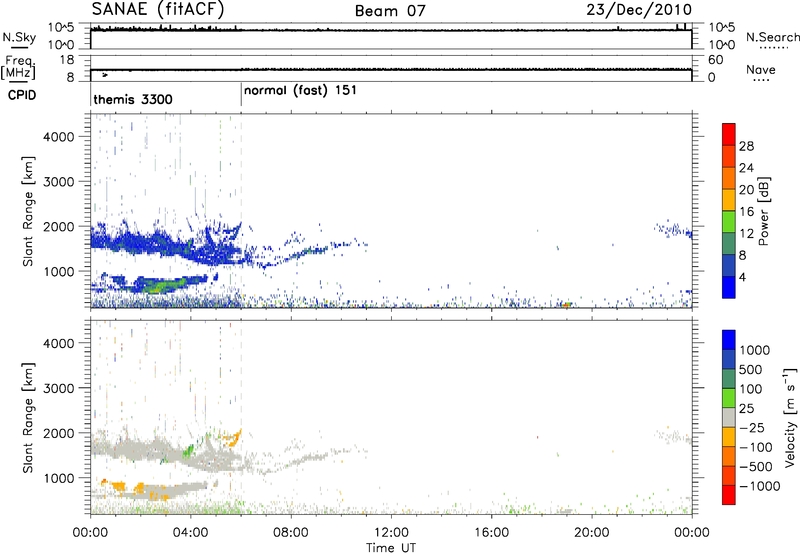Click the green high-power echo patch near 1000 km
This screenshot has width=800, height=554.
coord(162,285)
